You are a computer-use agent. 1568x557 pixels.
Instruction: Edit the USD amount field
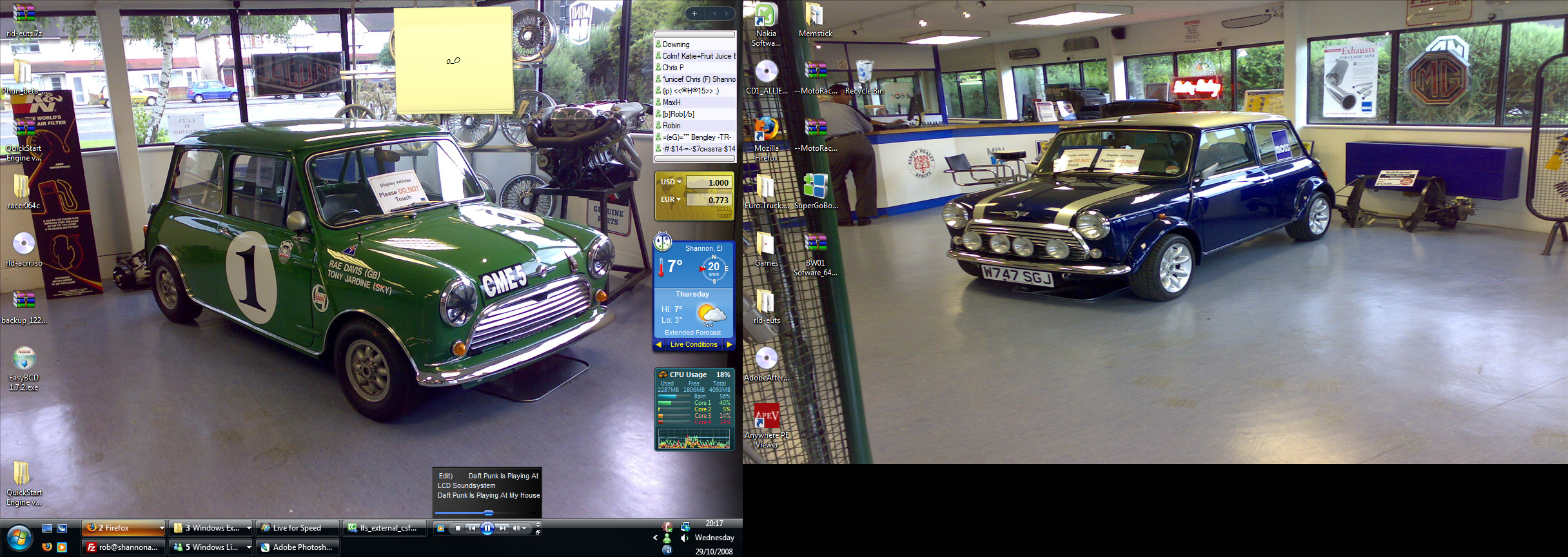pyautogui.click(x=708, y=182)
